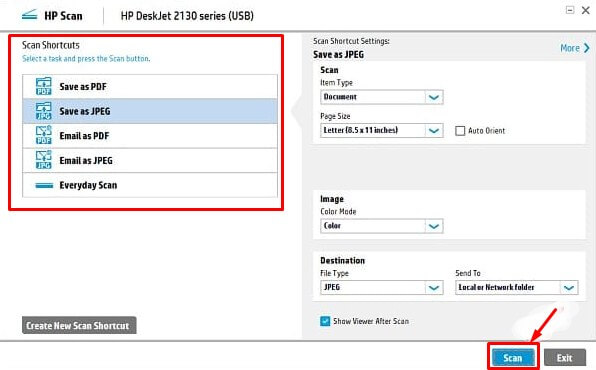This screenshot has height=370, width=596.
Task: Select the Save as PDF shortcut label
Action: 83,87
